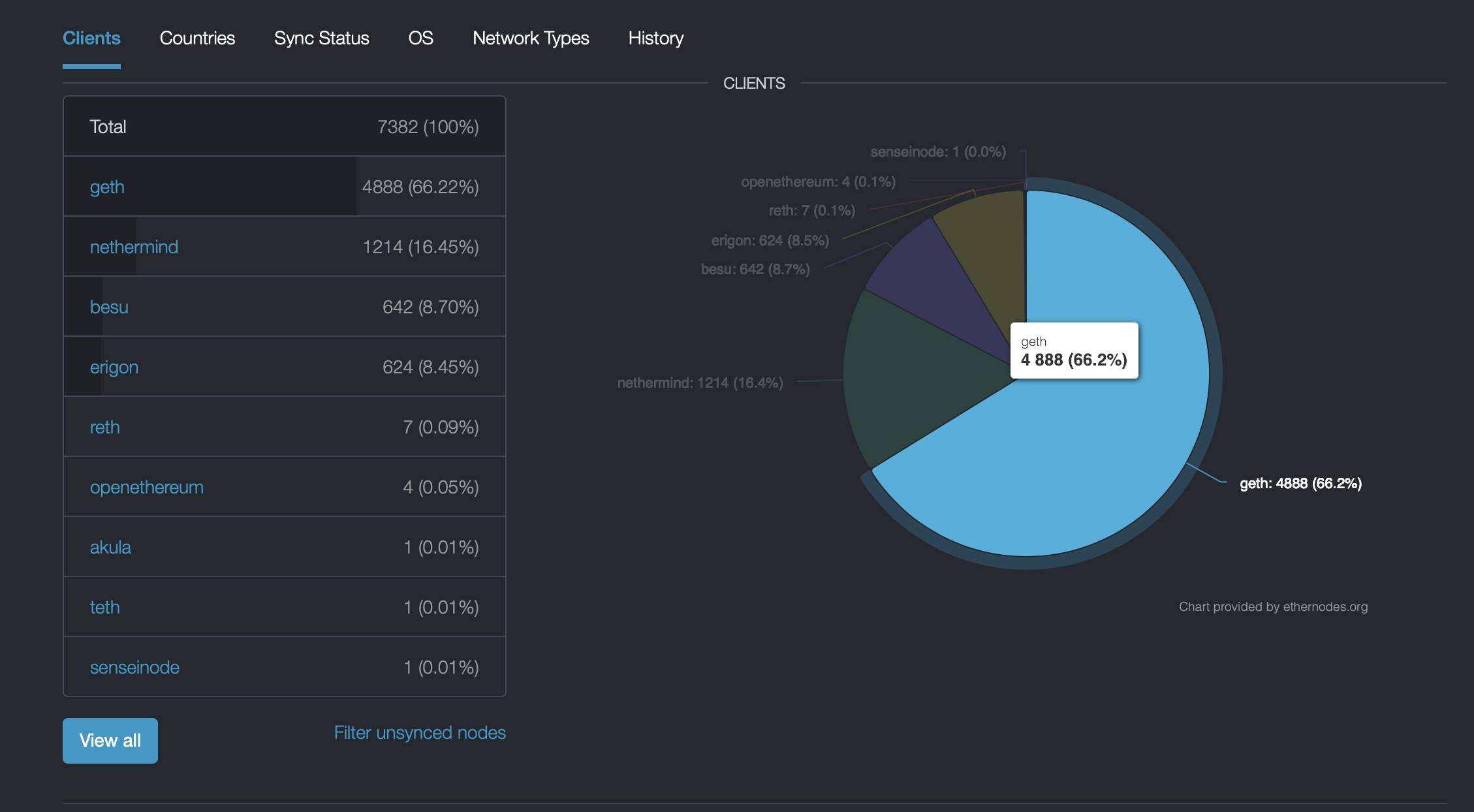Viewport: 1474px width, 812px height.
Task: Click the 'besu: 642 (8.7%)' chart label
Action: tap(755, 270)
